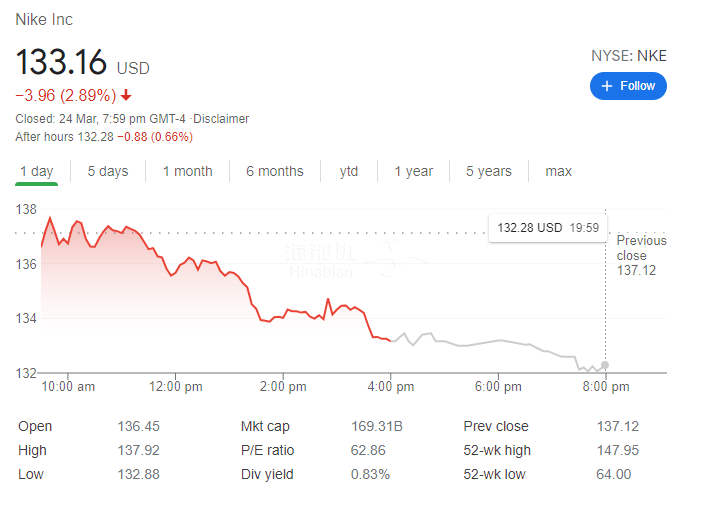Select the 1 day chart tab

point(37,171)
